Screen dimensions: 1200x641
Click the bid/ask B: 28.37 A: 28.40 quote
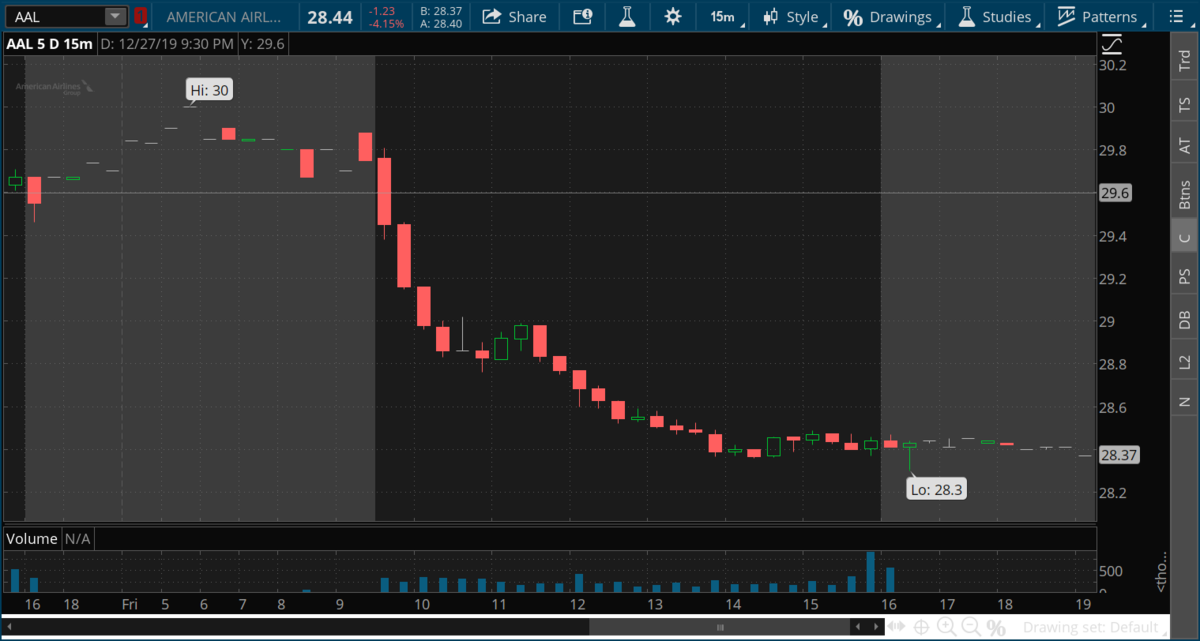pos(440,17)
